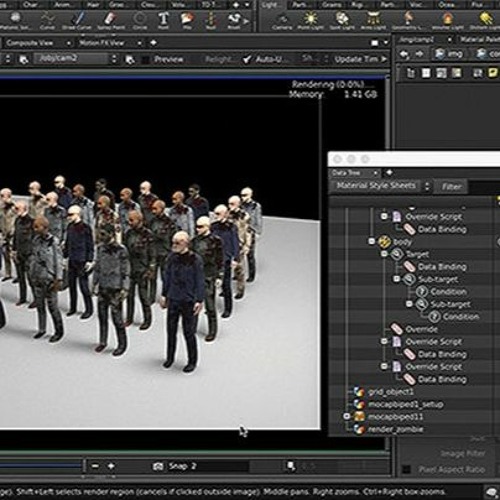Click the snapshot camera icon beside Snap 2
This screenshot has width=500, height=500.
[x=158, y=466]
